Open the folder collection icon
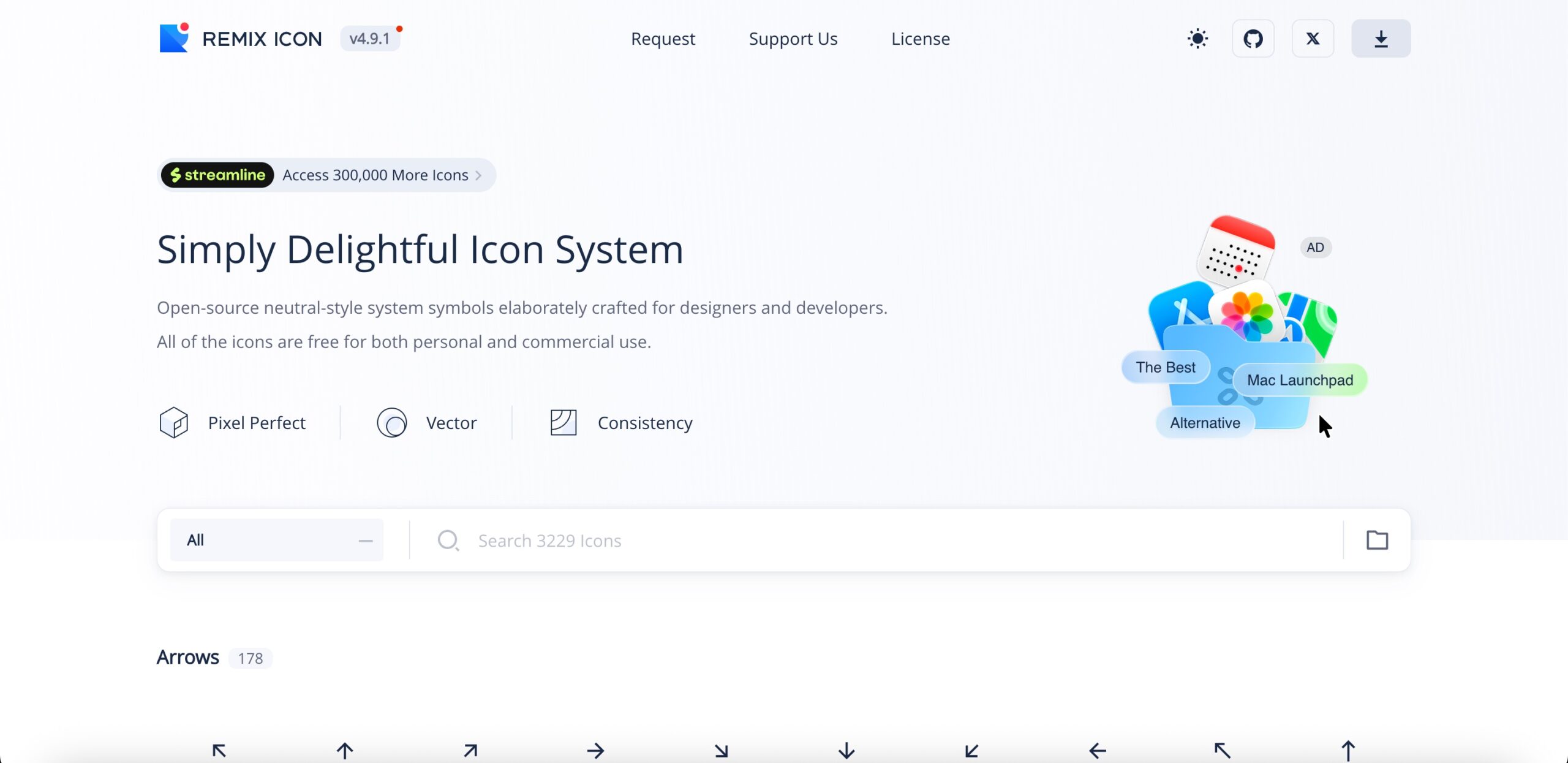This screenshot has width=1568, height=763. click(1378, 540)
